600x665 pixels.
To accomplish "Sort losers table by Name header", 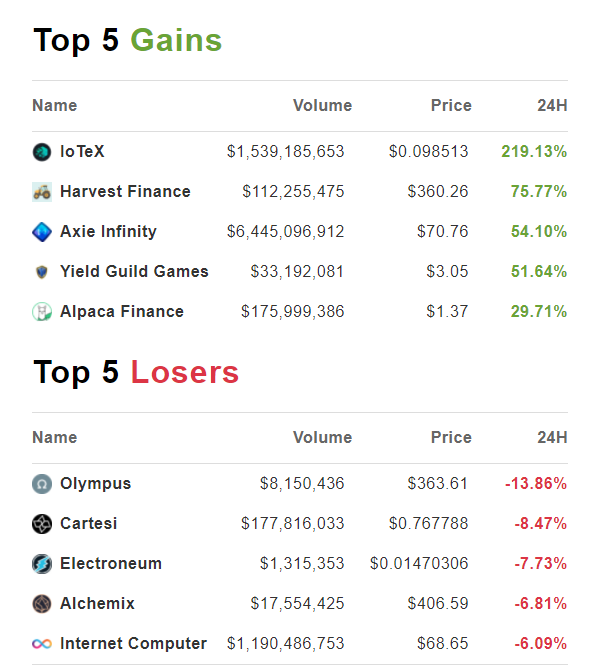I will 54,438.
